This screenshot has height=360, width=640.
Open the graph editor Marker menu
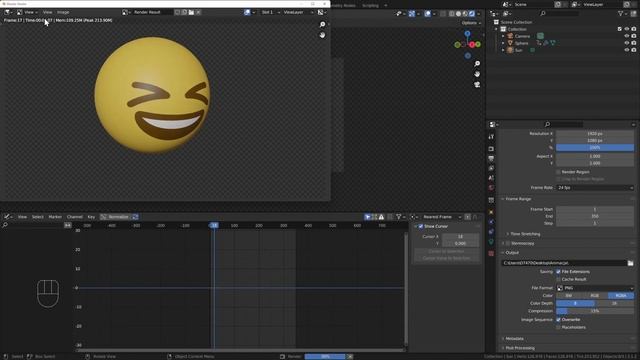pos(55,217)
